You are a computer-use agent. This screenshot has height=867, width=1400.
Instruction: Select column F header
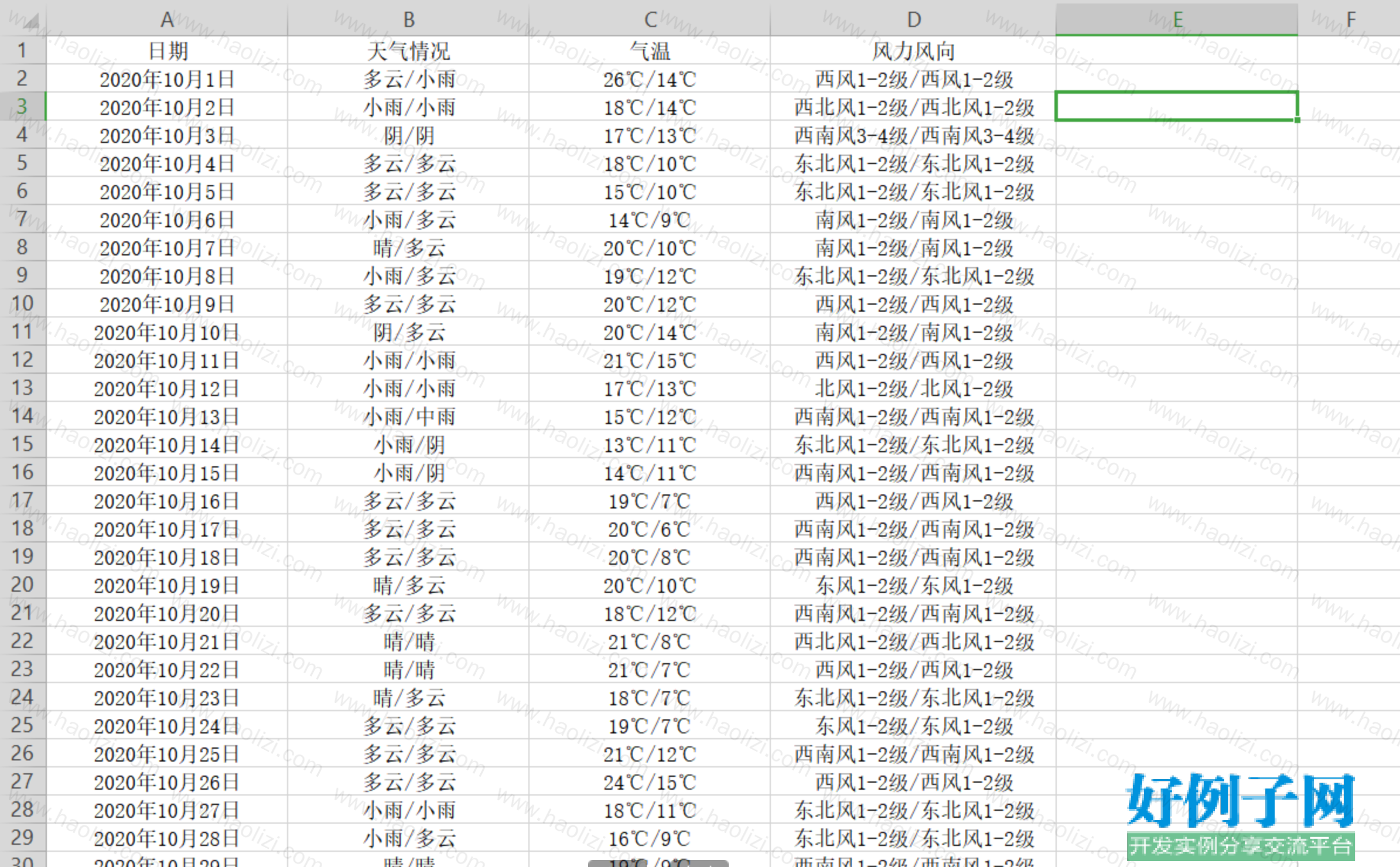(1349, 19)
